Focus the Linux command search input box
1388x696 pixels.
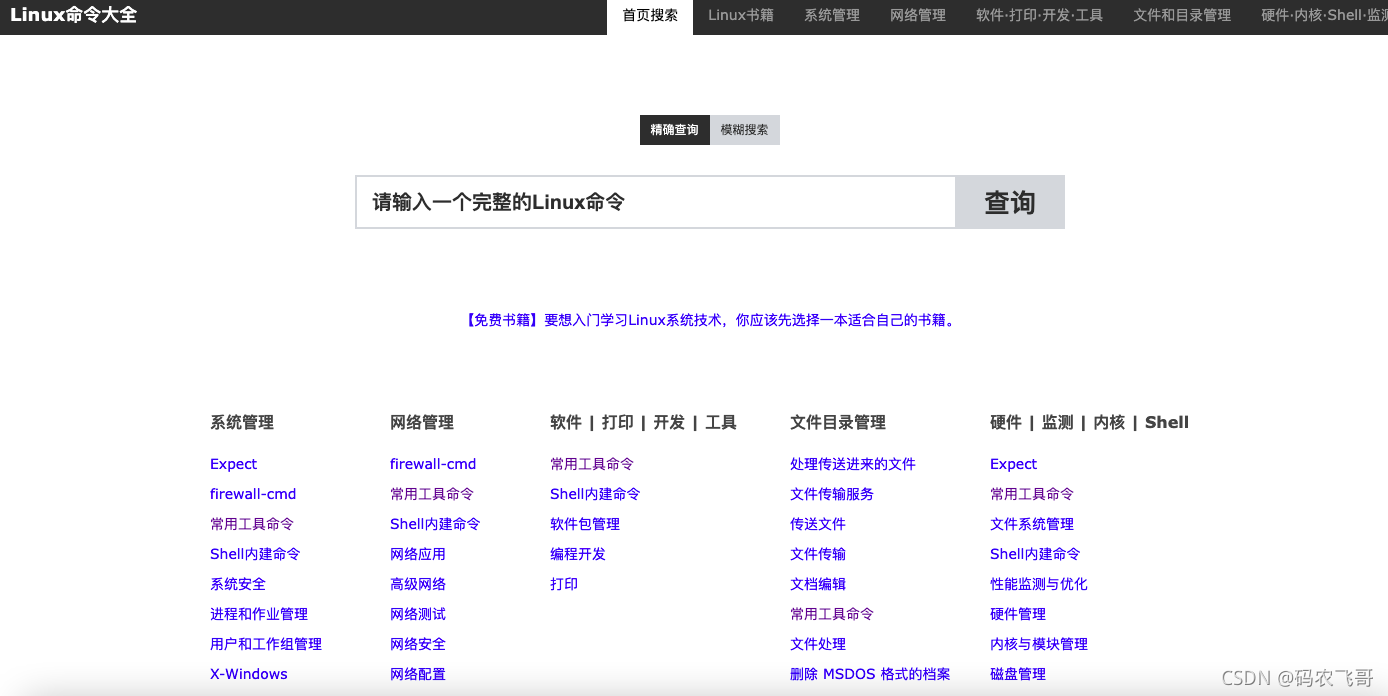point(656,202)
